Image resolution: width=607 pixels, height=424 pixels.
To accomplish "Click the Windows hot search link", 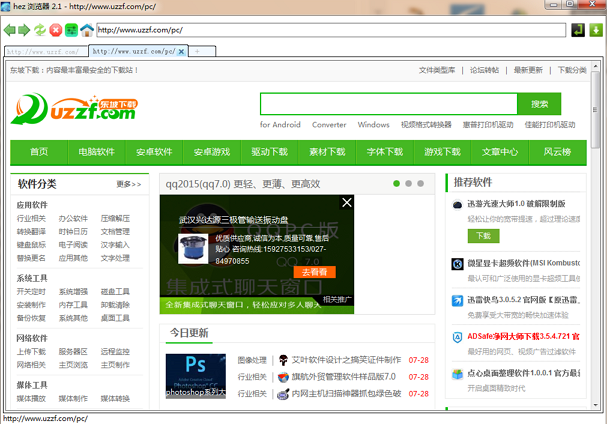I will pos(374,125).
